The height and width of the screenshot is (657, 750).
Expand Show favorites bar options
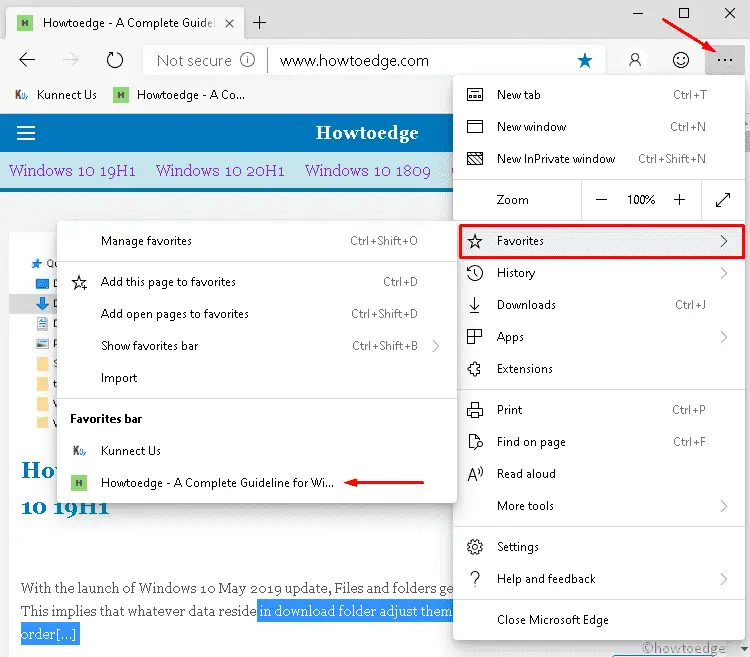(257, 346)
